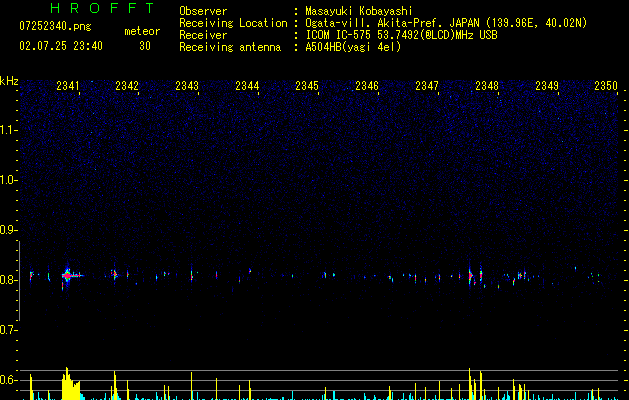Screen dimensions: 629x400
Task: Click time marker 2349
Action: click(547, 86)
